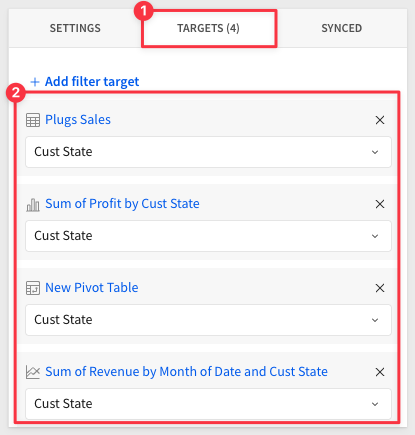Click the table icon beside Plugs Sales
The width and height of the screenshot is (415, 435).
[33, 120]
